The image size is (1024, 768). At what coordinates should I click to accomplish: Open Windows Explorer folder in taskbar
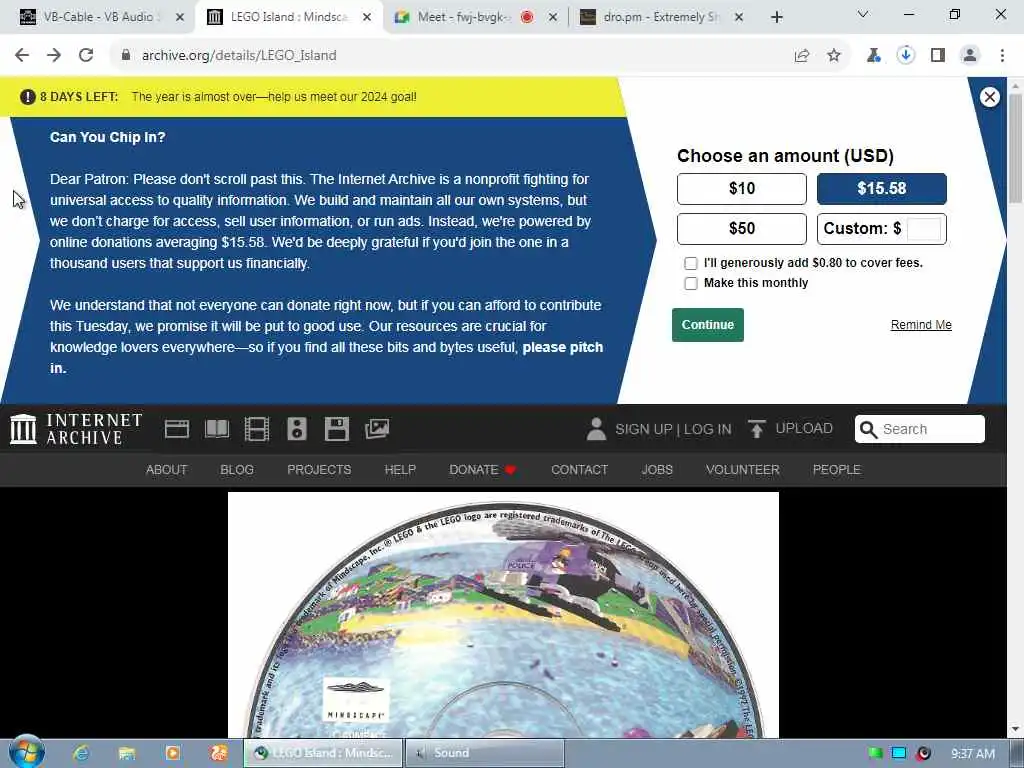pyautogui.click(x=127, y=753)
